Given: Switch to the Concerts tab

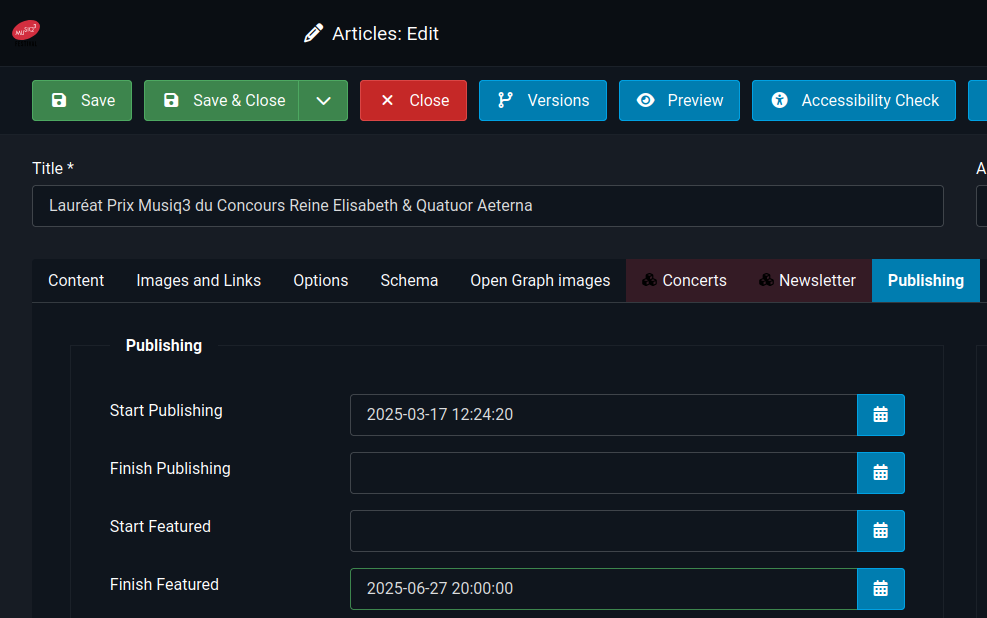Looking at the screenshot, I should pos(684,281).
